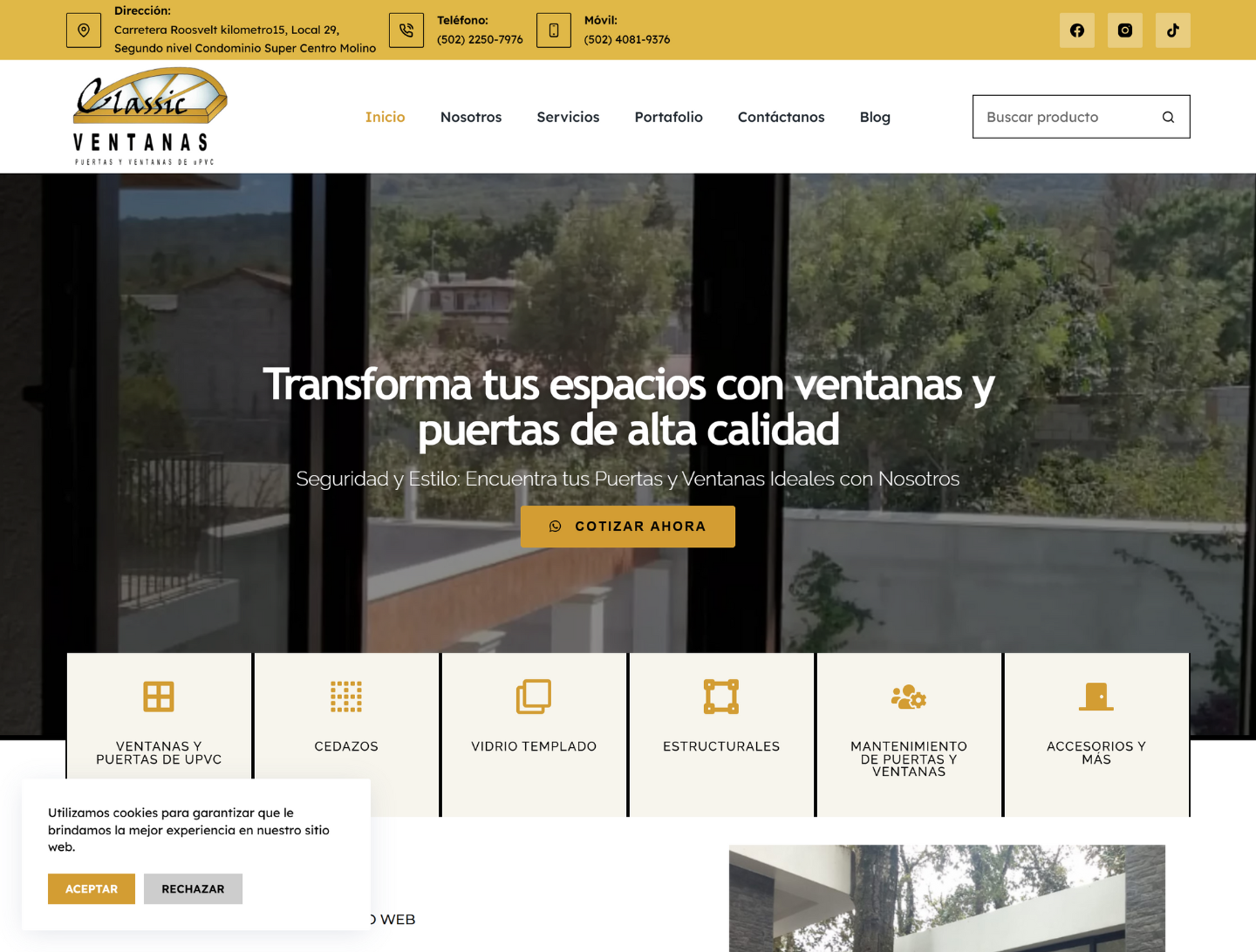
Task: Click the Ventanas y Puertas de UPVC icon
Action: point(159,697)
